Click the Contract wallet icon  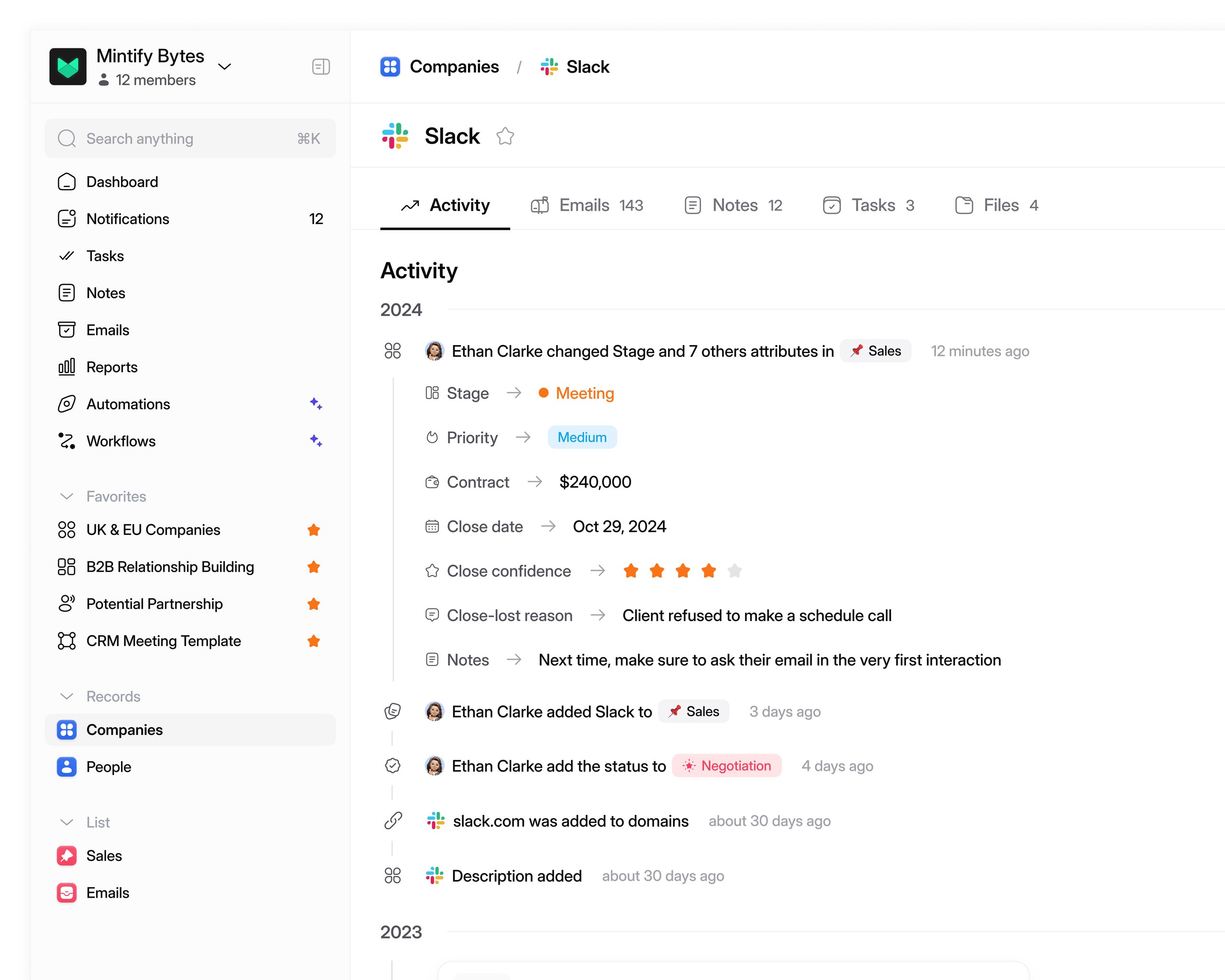433,482
